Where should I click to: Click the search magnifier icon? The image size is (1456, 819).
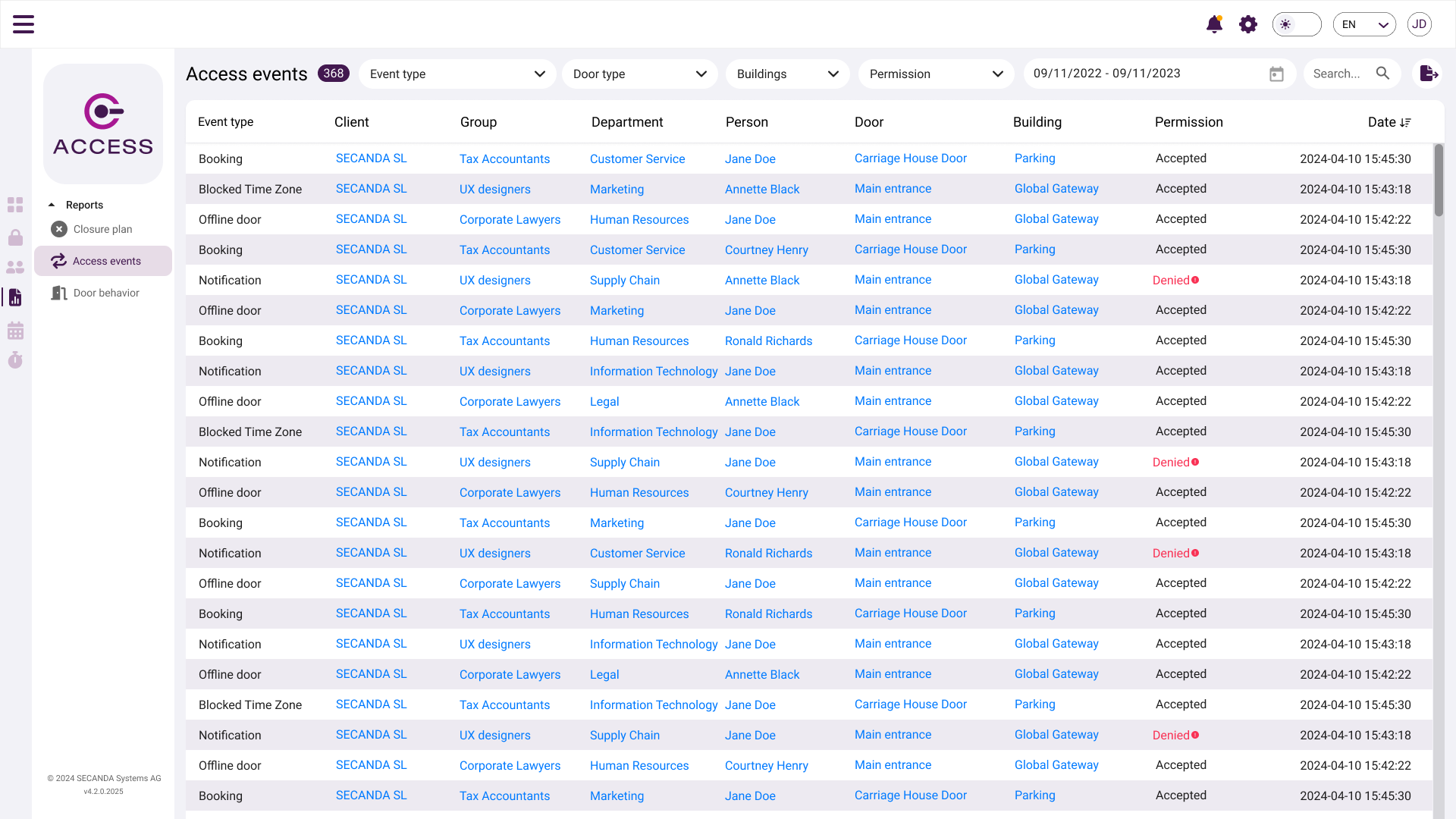[x=1382, y=74]
